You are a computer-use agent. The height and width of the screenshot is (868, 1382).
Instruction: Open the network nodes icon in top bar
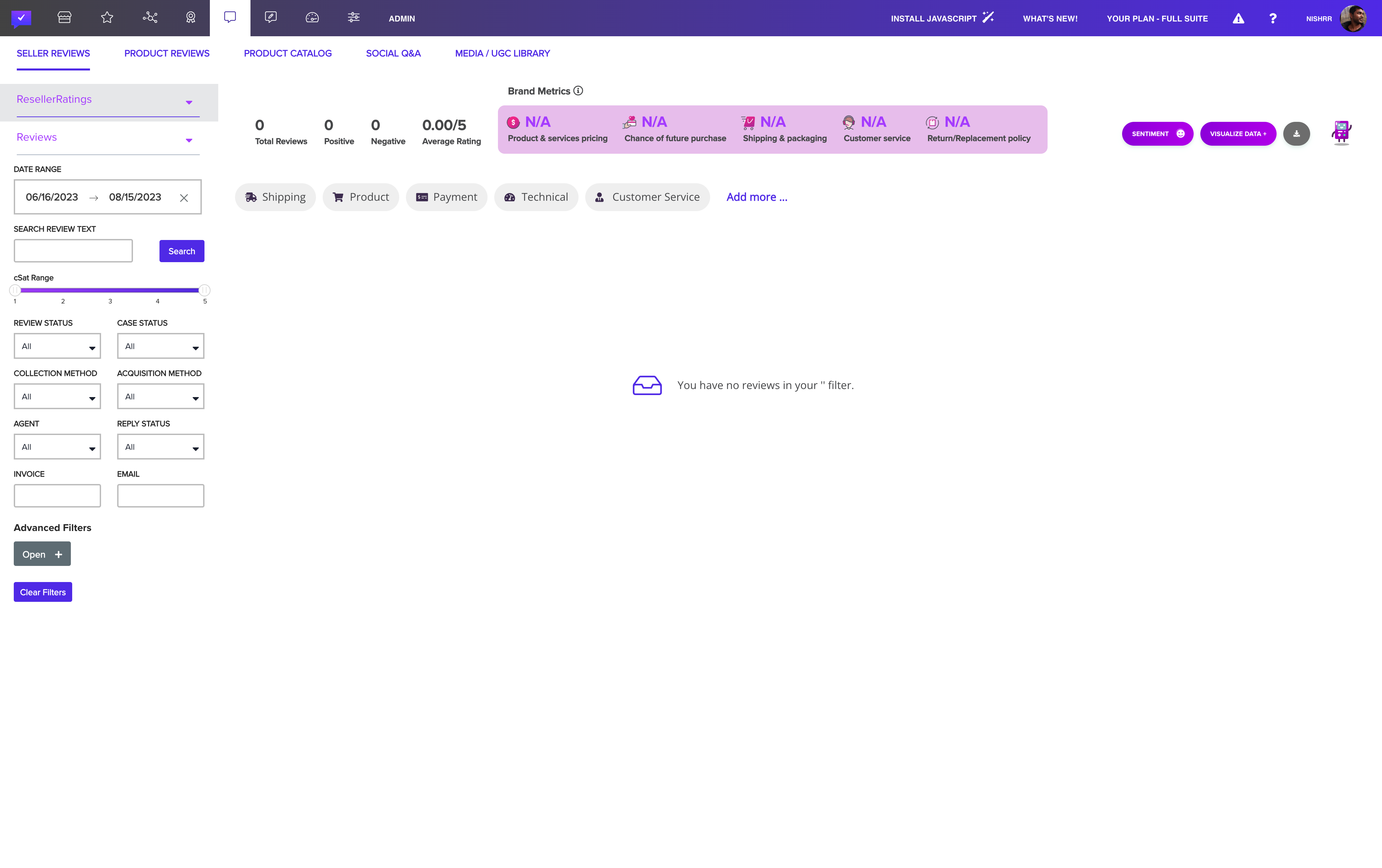(x=150, y=18)
